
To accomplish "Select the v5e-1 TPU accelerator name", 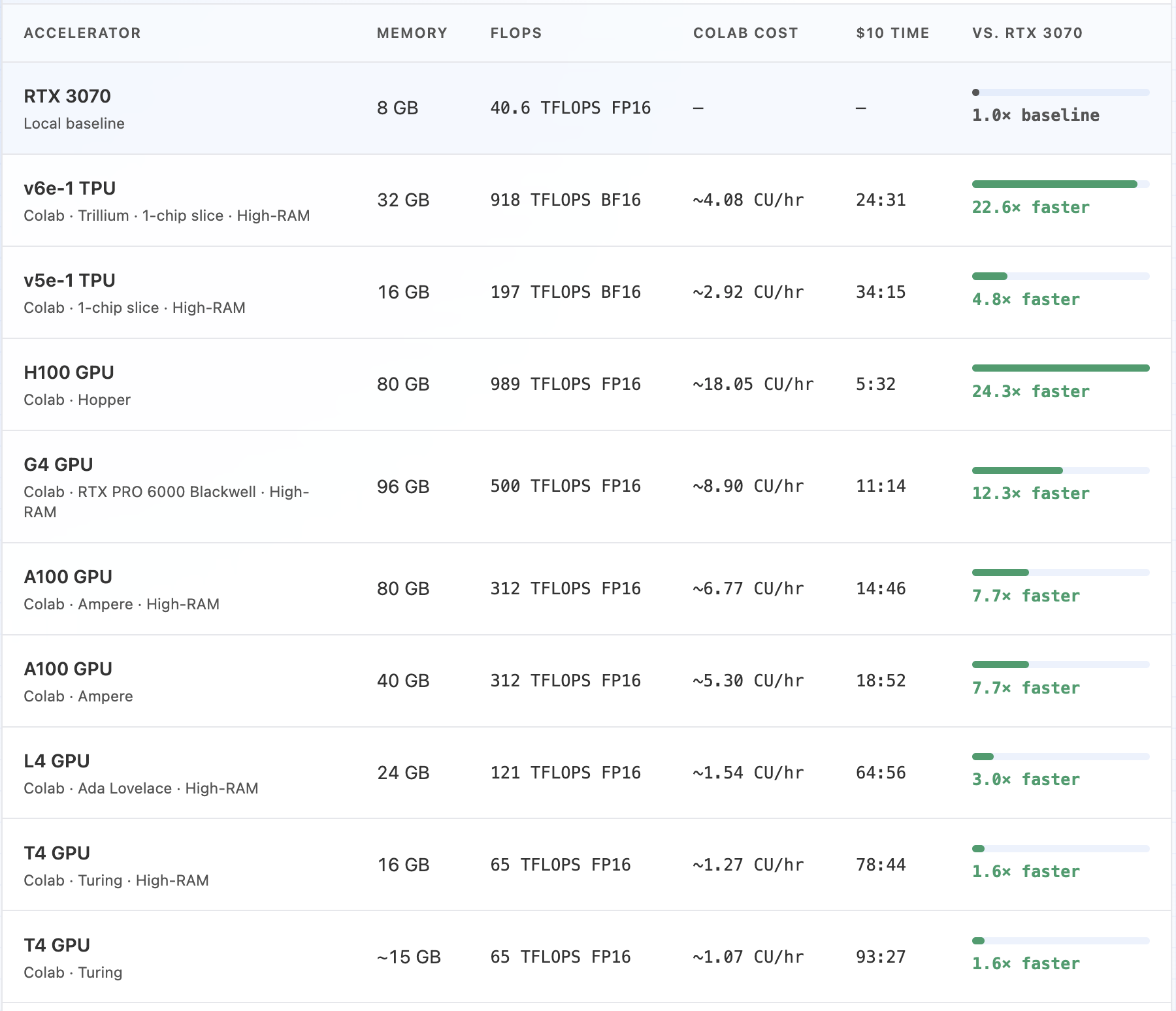I will (70, 280).
